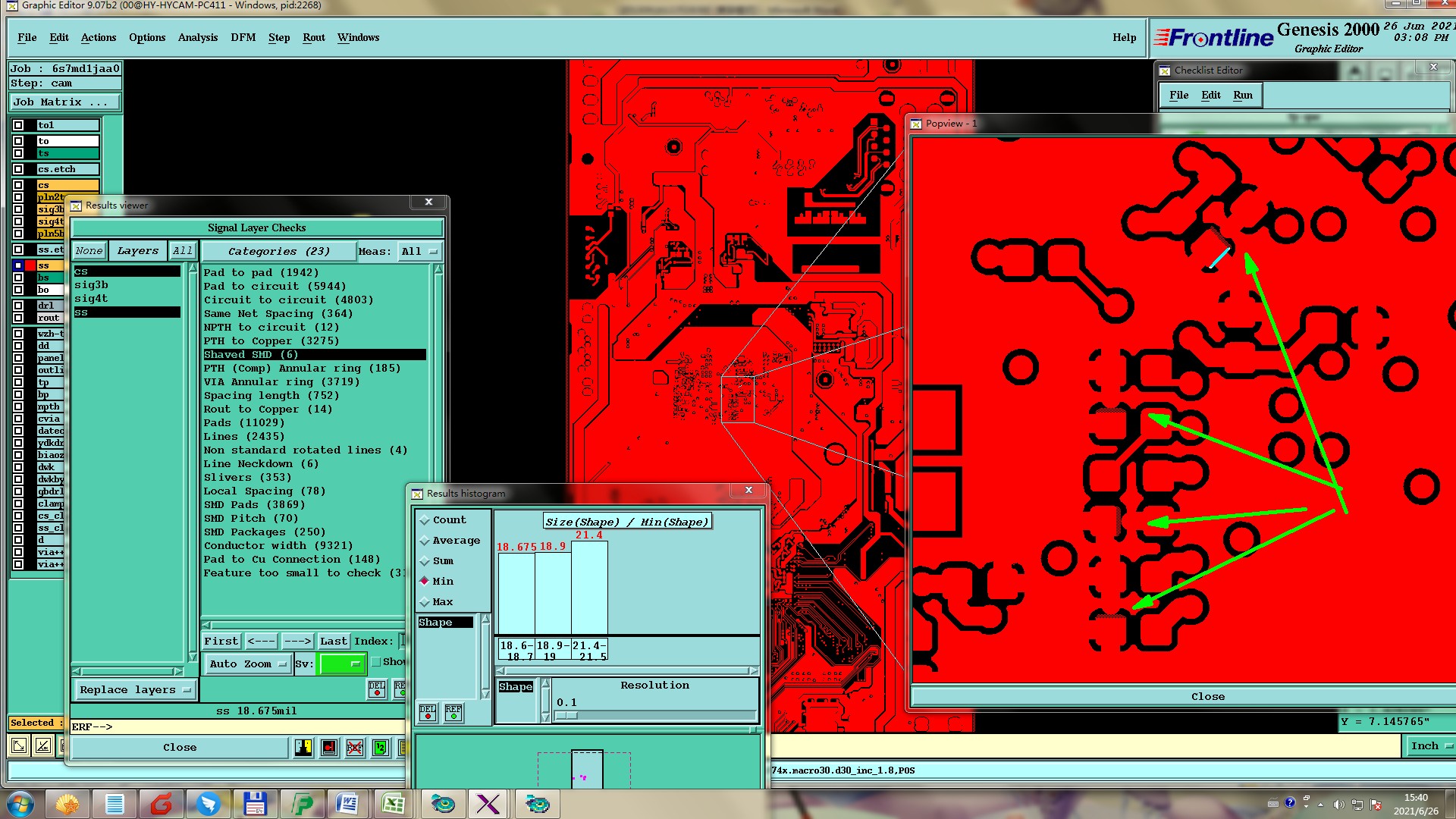Click the DEL icon in Results viewer
1456x819 pixels.
coord(377,689)
